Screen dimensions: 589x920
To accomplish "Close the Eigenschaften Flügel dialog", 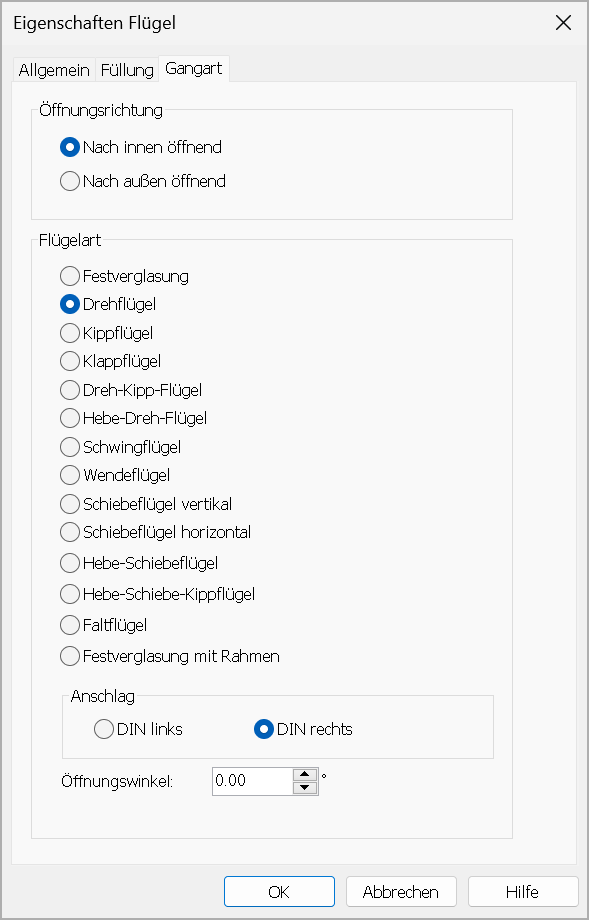I will [563, 23].
